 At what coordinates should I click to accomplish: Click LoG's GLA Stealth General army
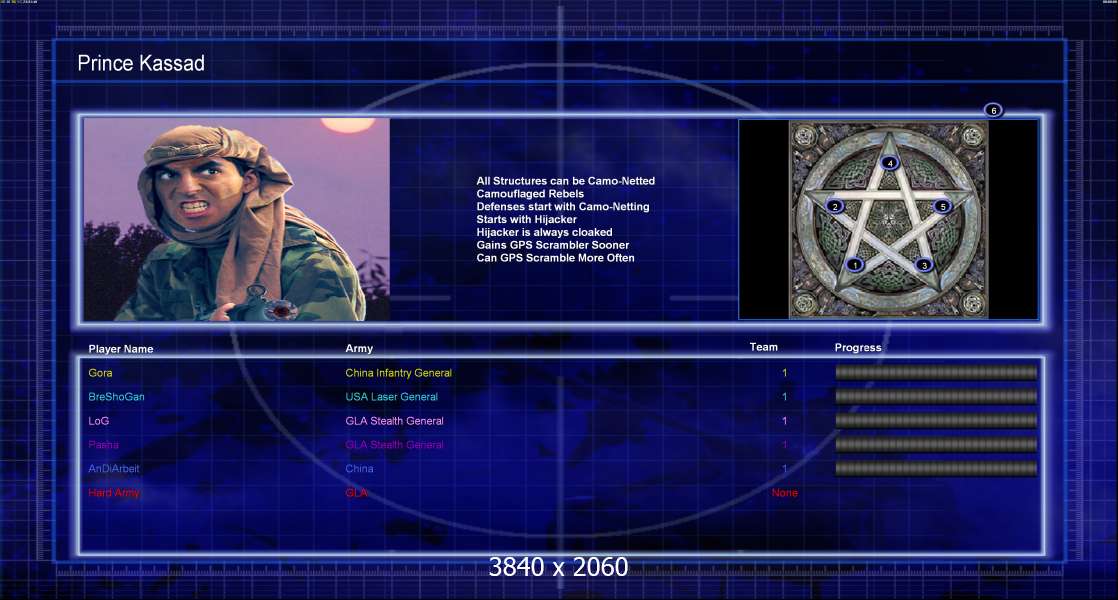point(394,421)
